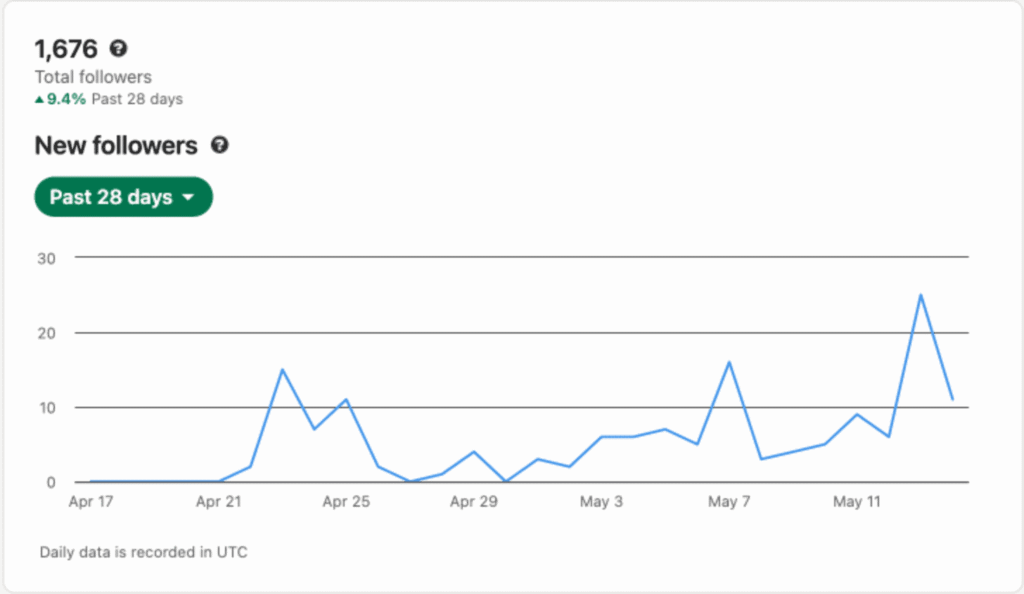Click the 30 value on the y-axis
The height and width of the screenshot is (594, 1024).
pos(46,258)
